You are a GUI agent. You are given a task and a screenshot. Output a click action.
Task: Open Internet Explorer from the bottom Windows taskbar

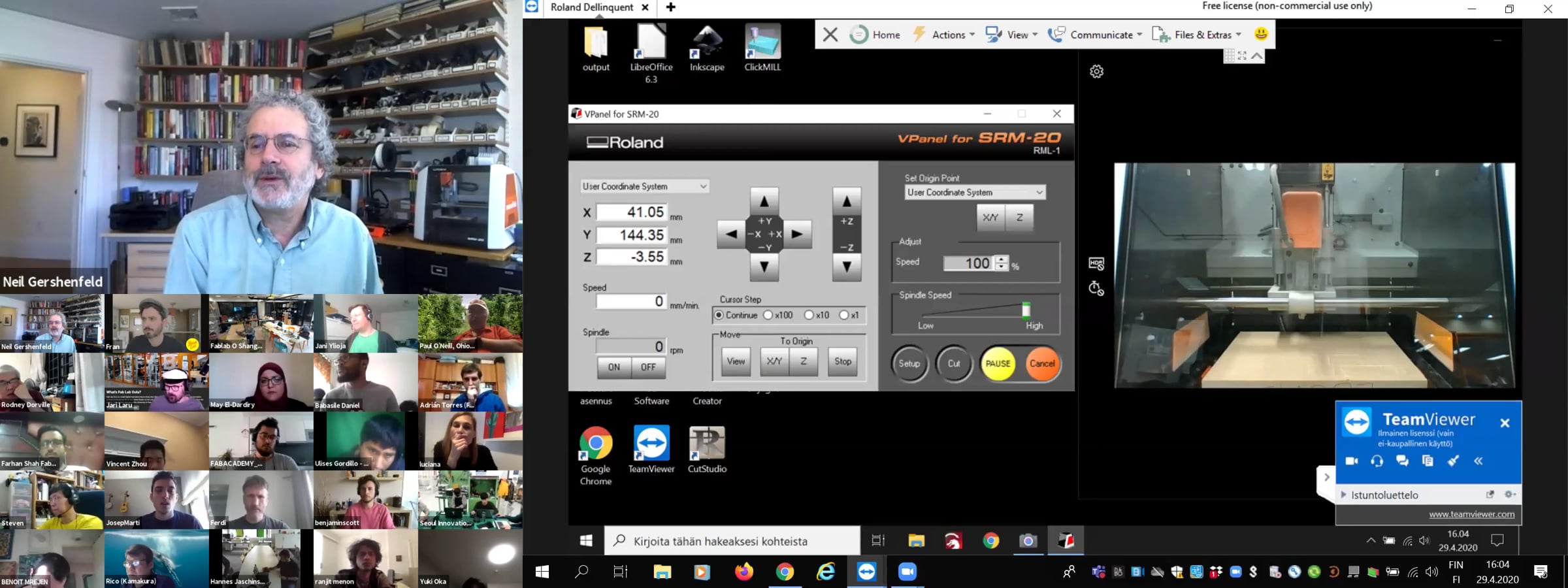click(x=826, y=572)
